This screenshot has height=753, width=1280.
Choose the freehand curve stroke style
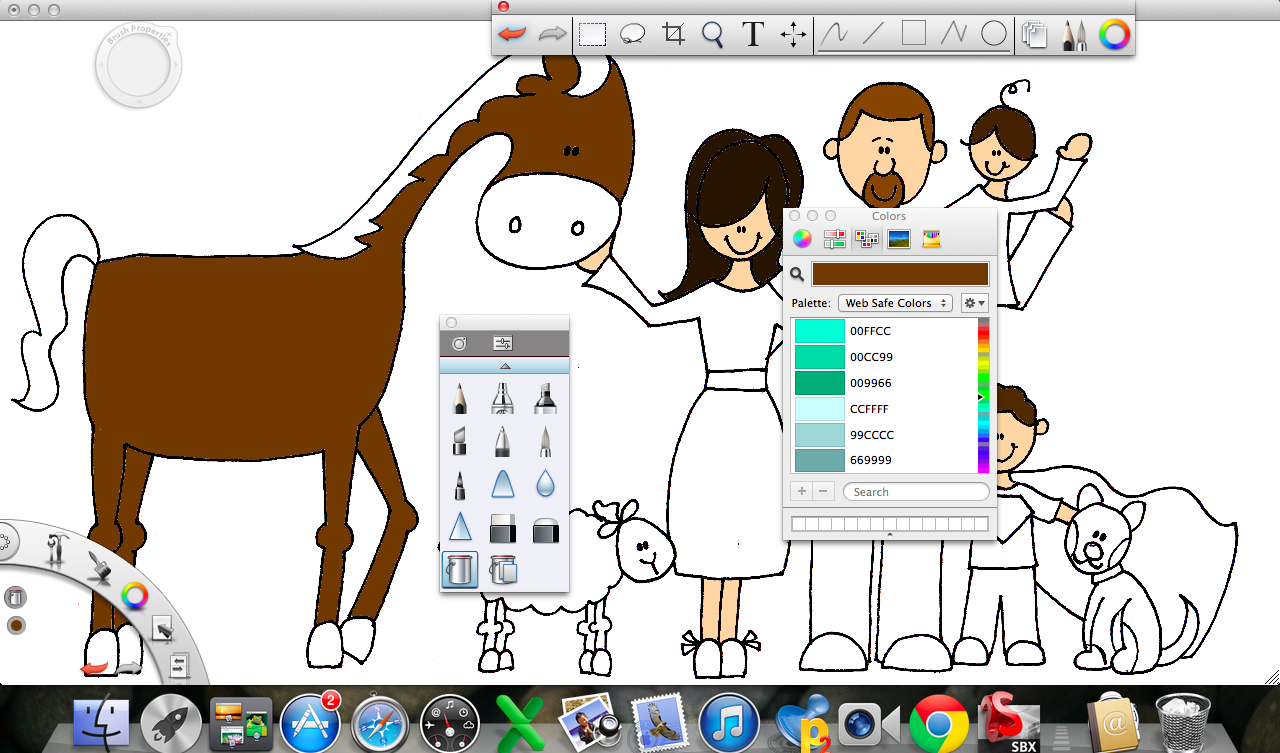tap(834, 35)
